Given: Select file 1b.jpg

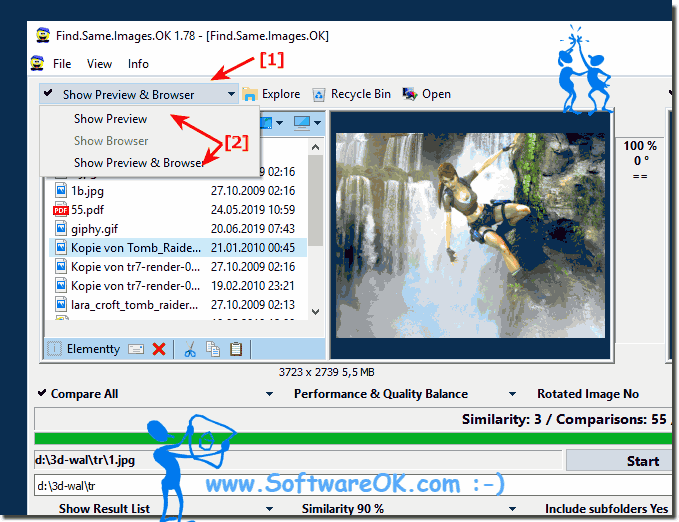Looking at the screenshot, I should 87,191.
